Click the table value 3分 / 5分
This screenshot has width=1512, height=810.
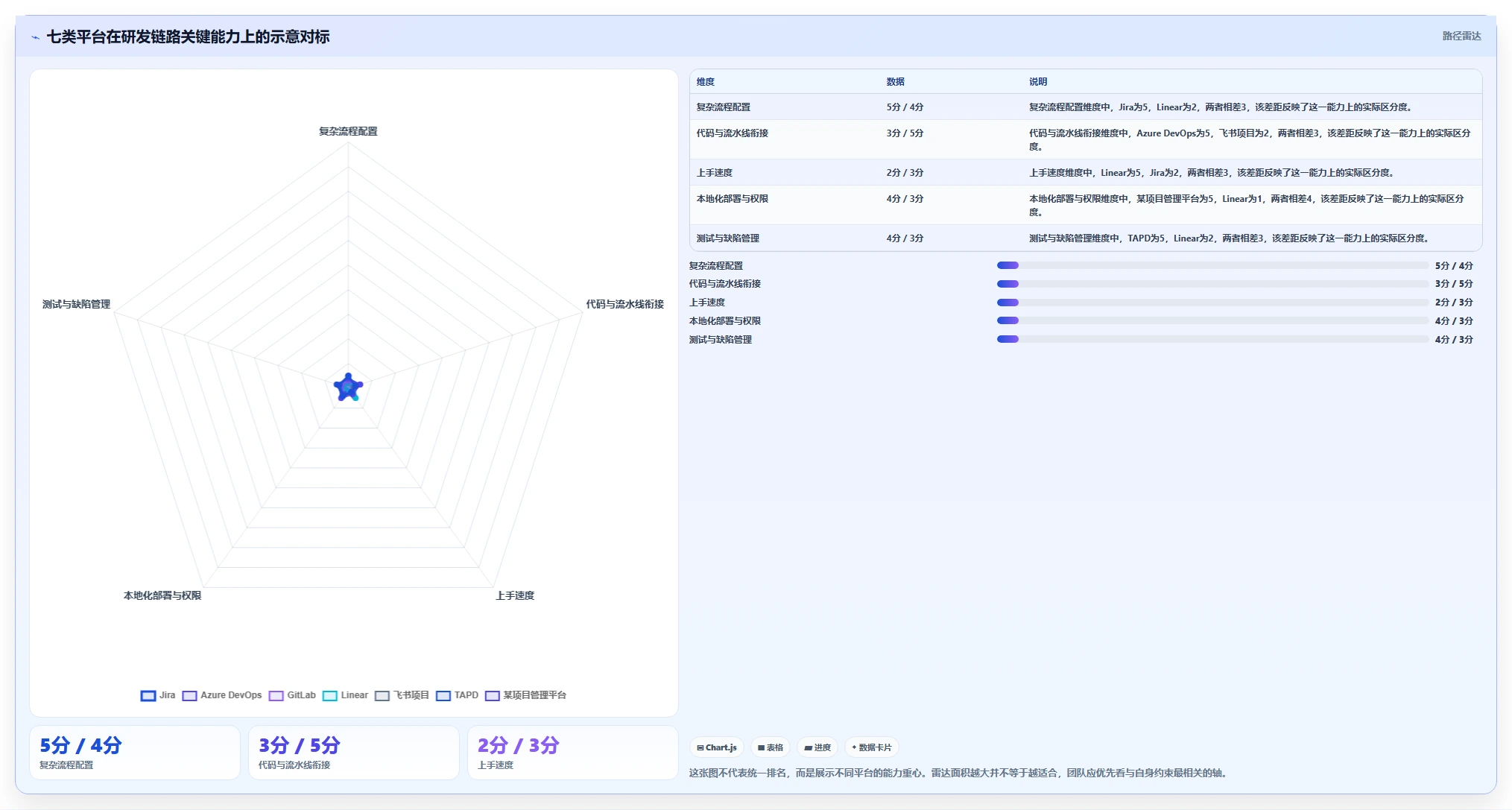(x=905, y=133)
